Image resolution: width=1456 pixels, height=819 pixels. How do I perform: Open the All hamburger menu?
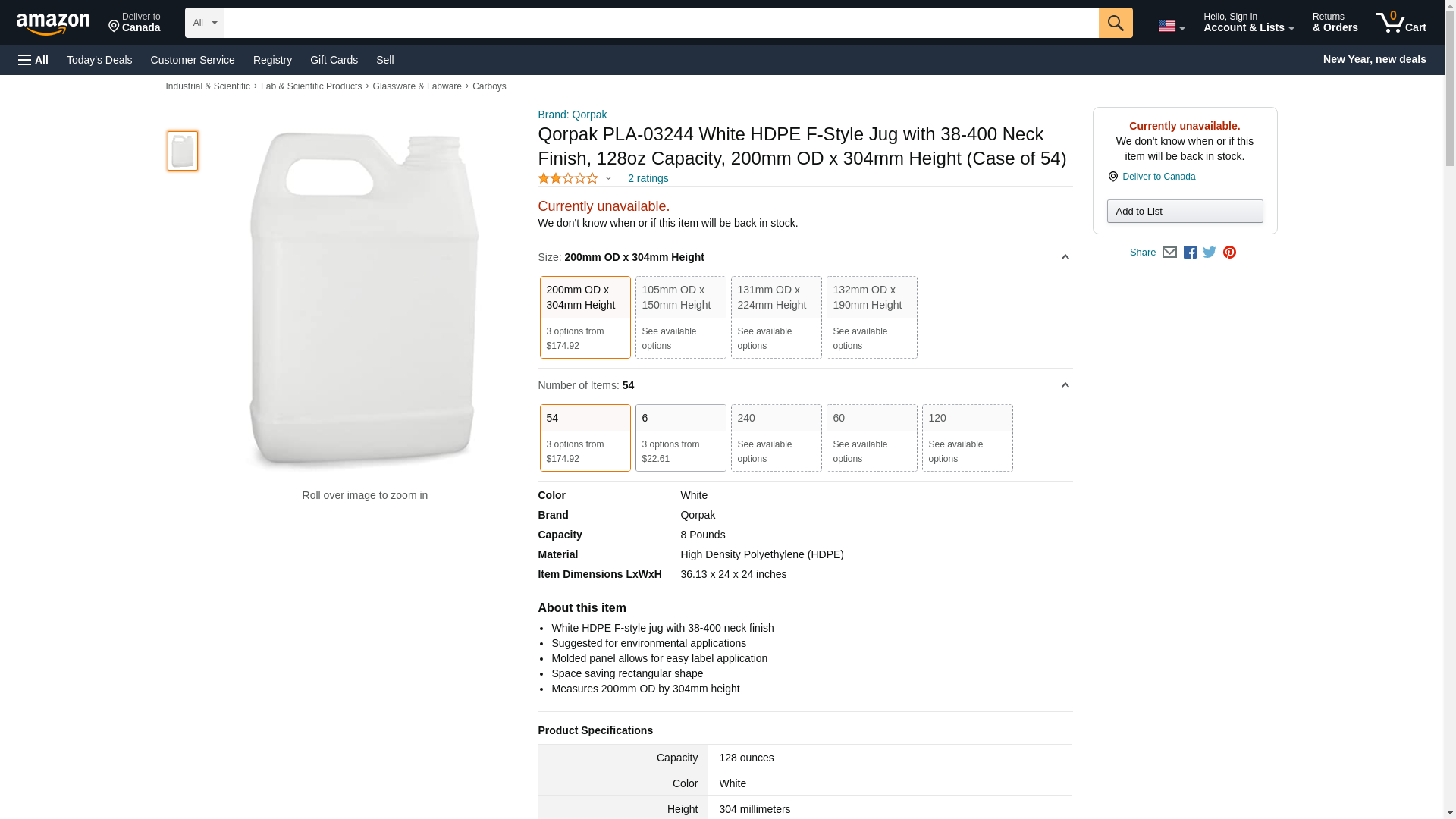coord(33,60)
